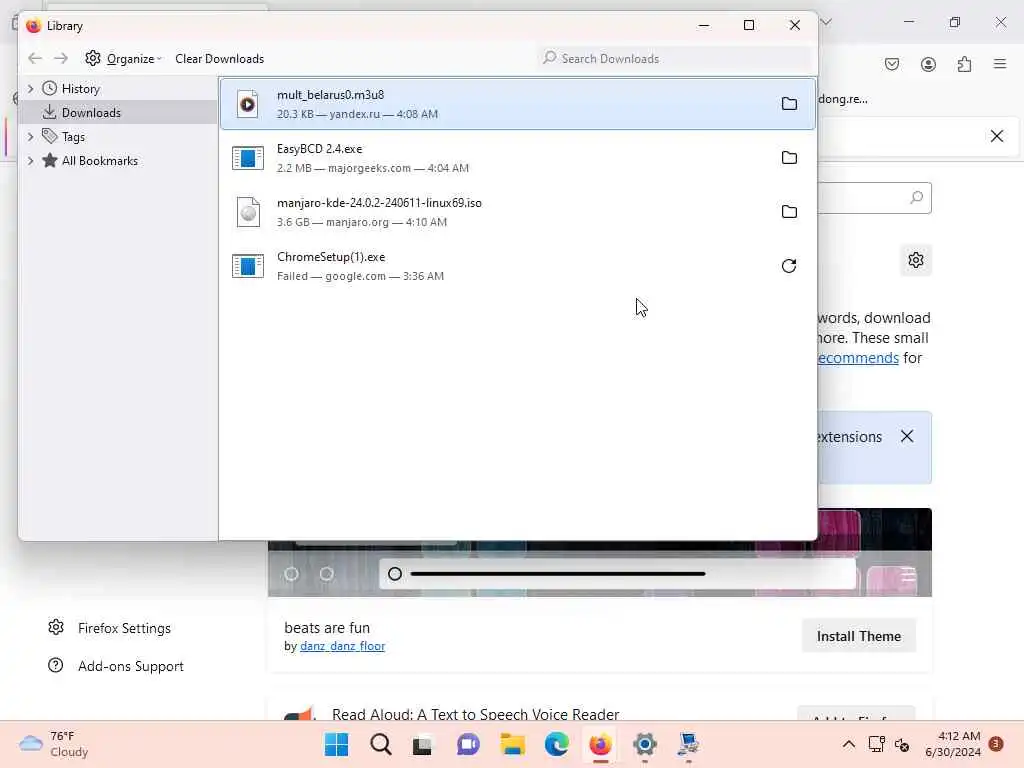Open the Firefox hamburger application menu
This screenshot has height=768, width=1024.
coord(1000,64)
